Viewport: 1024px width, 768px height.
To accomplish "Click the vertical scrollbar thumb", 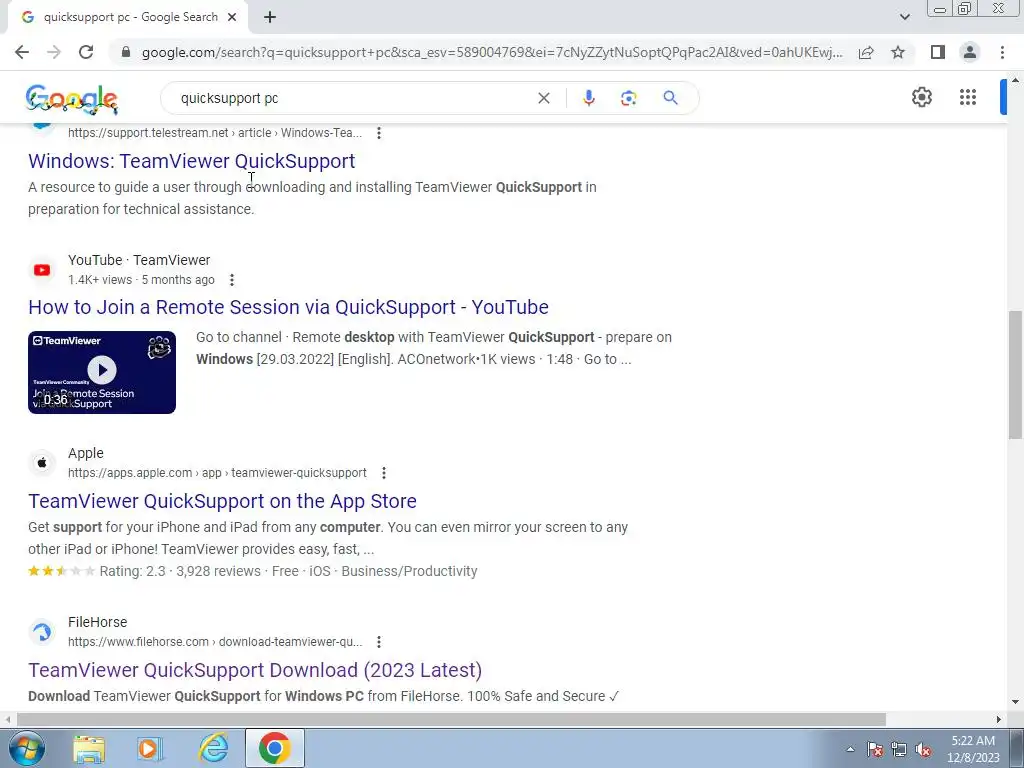I will (x=1015, y=375).
